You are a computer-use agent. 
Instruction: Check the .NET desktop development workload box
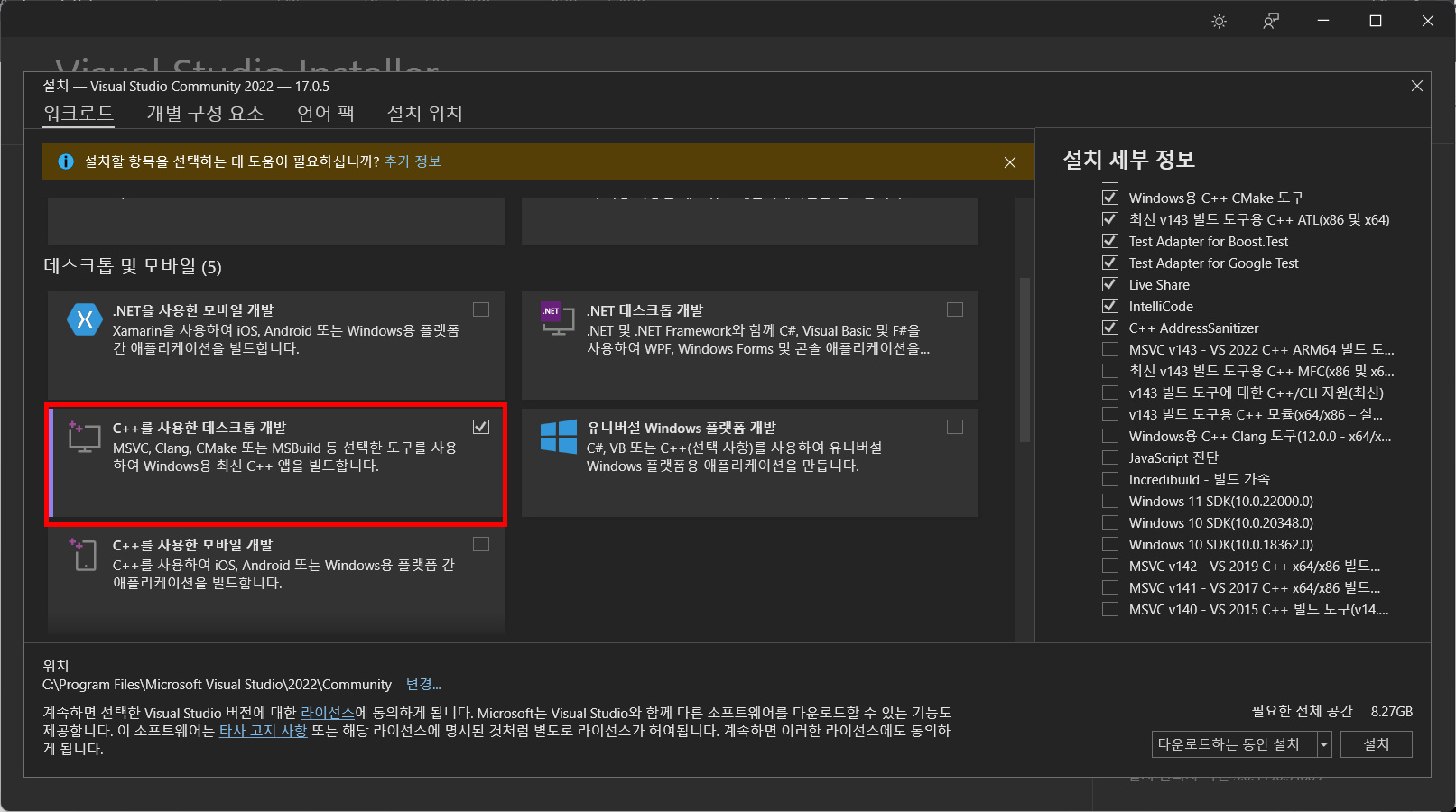click(955, 309)
